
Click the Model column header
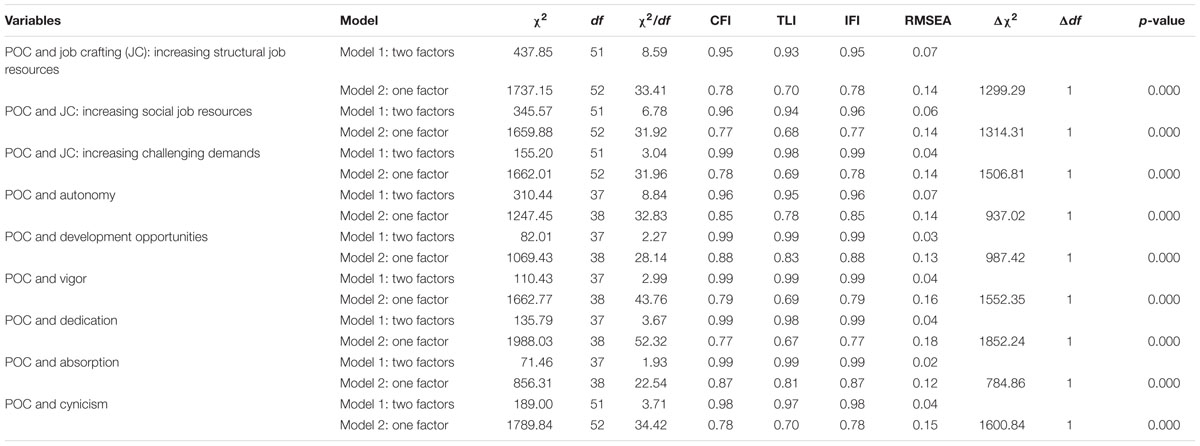tap(358, 20)
